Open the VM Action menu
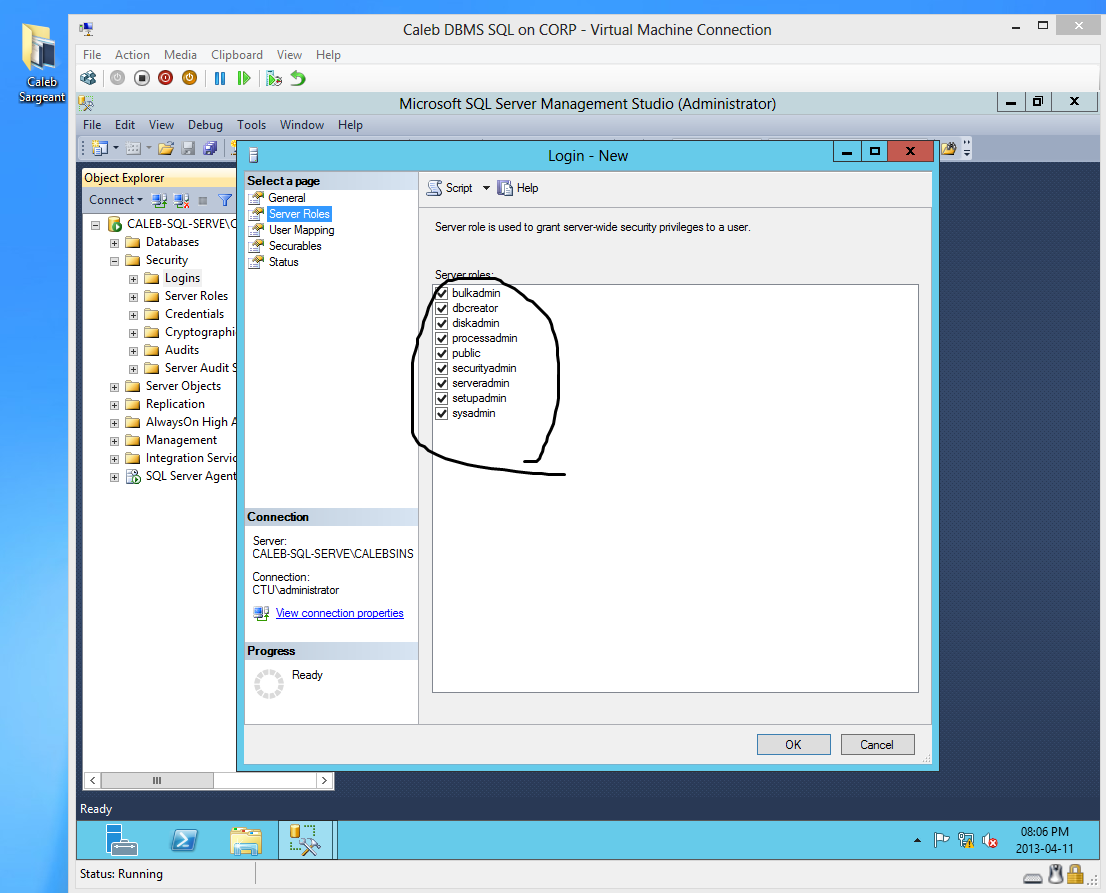Image resolution: width=1106 pixels, height=893 pixels. tap(132, 55)
